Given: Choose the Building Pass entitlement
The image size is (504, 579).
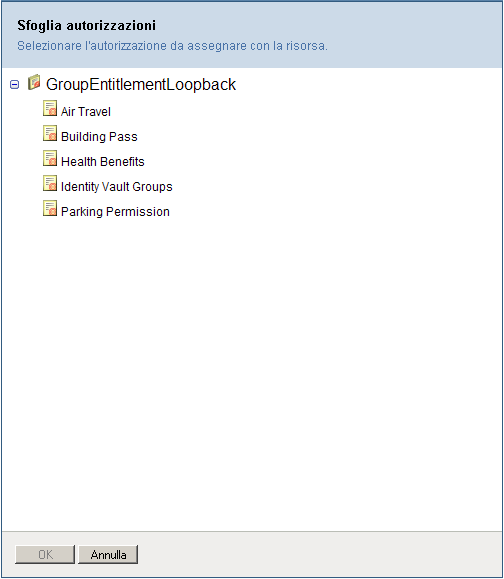Looking at the screenshot, I should (99, 137).
